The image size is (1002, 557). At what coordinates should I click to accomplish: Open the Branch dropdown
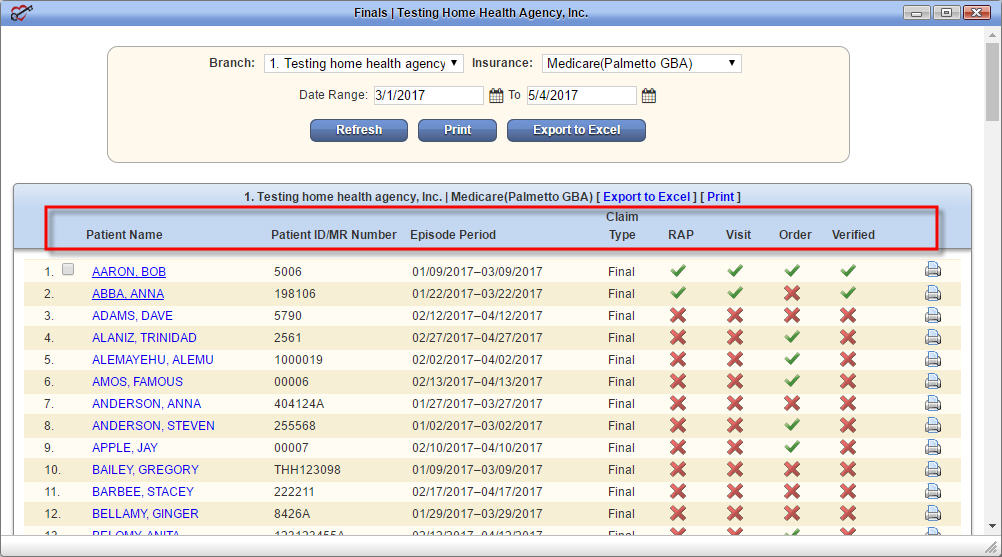pos(364,63)
